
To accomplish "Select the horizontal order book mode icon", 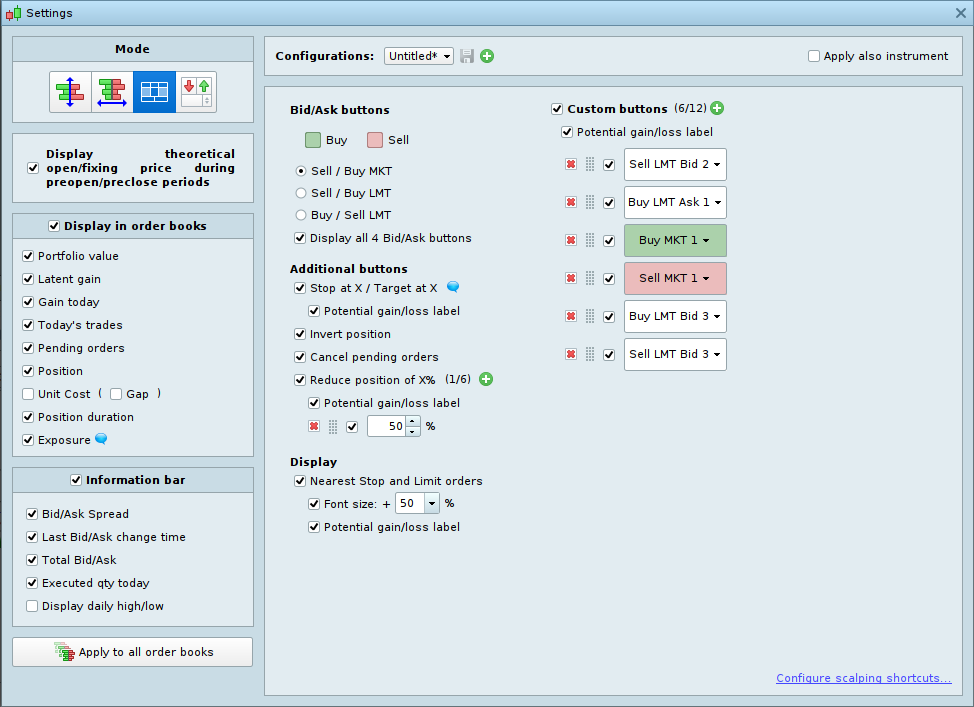I will tap(112, 91).
